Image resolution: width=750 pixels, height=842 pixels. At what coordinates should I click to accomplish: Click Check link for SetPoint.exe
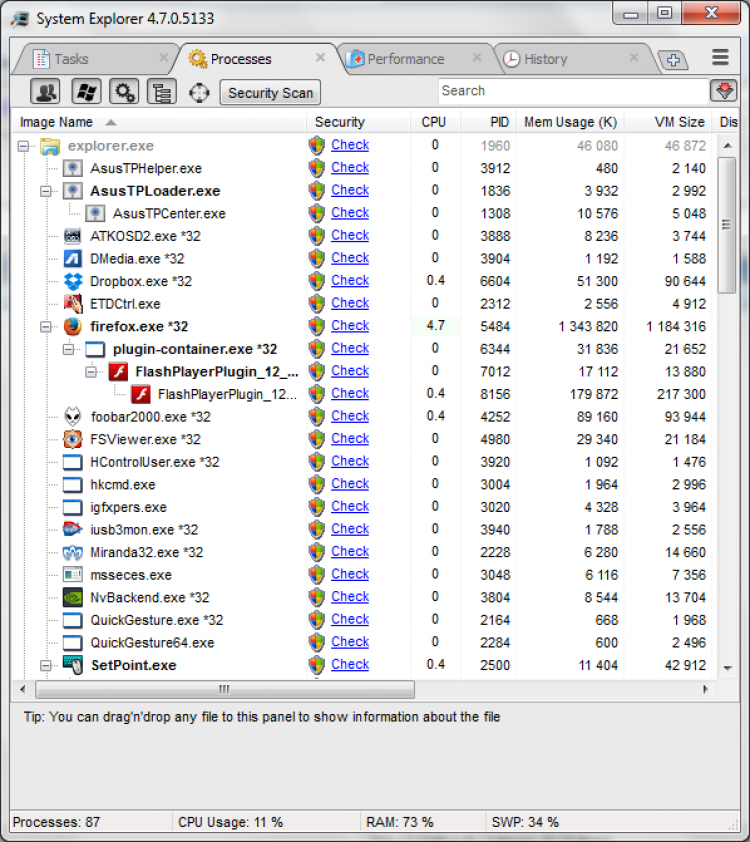point(350,664)
